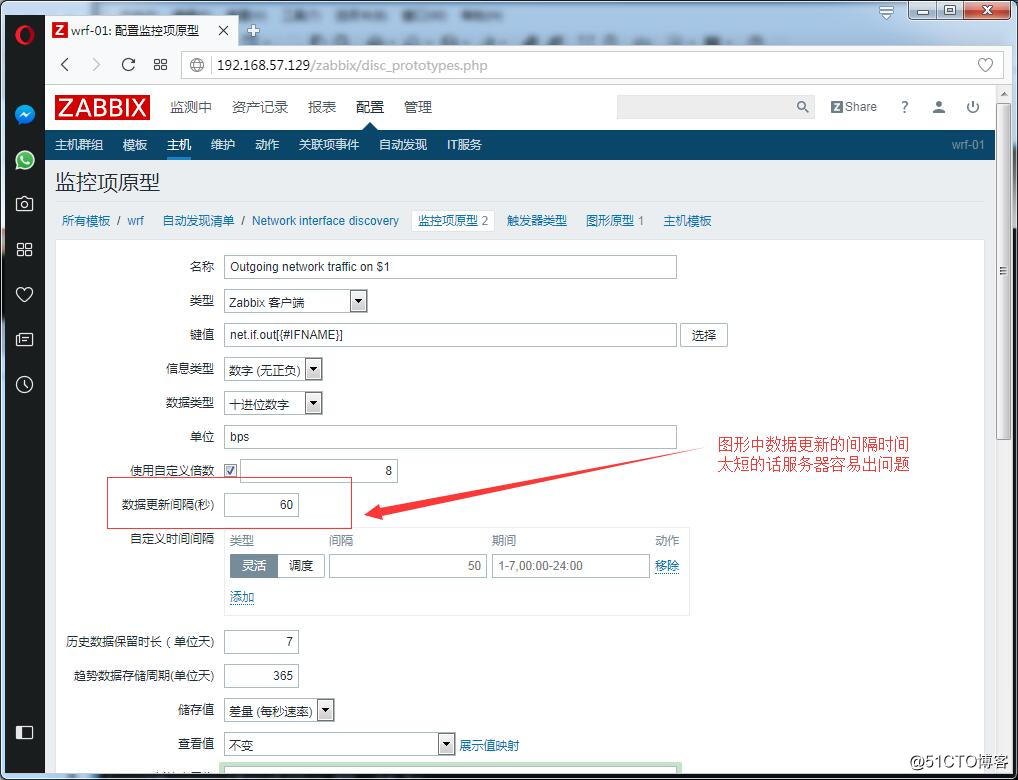1018x780 pixels.
Task: Open the 配置 menu
Action: coord(369,107)
